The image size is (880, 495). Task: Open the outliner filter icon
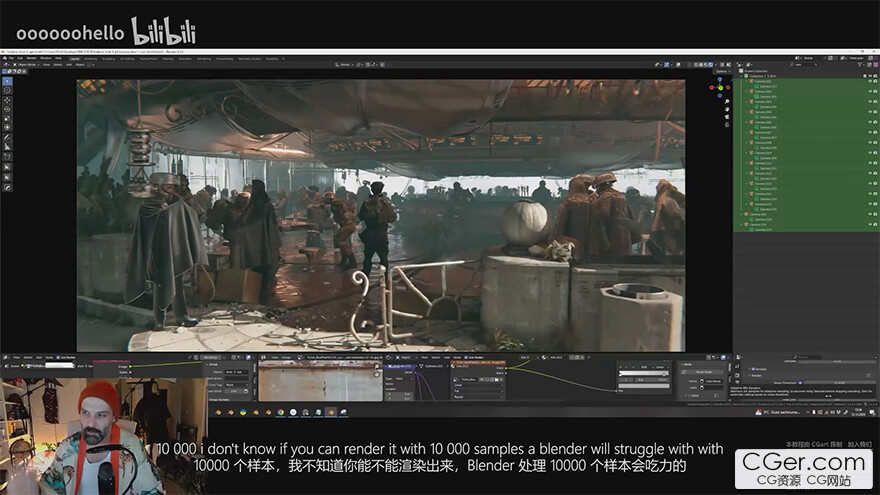861,65
